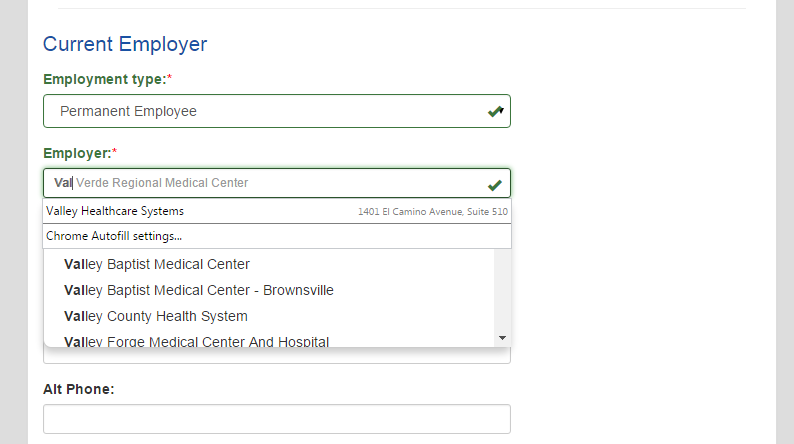Choose Valley Baptist Medical Center

pyautogui.click(x=156, y=264)
